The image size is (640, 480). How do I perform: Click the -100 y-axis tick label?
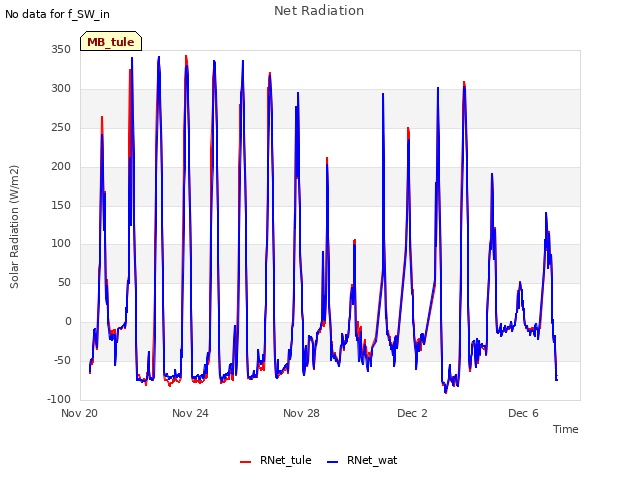point(59,399)
